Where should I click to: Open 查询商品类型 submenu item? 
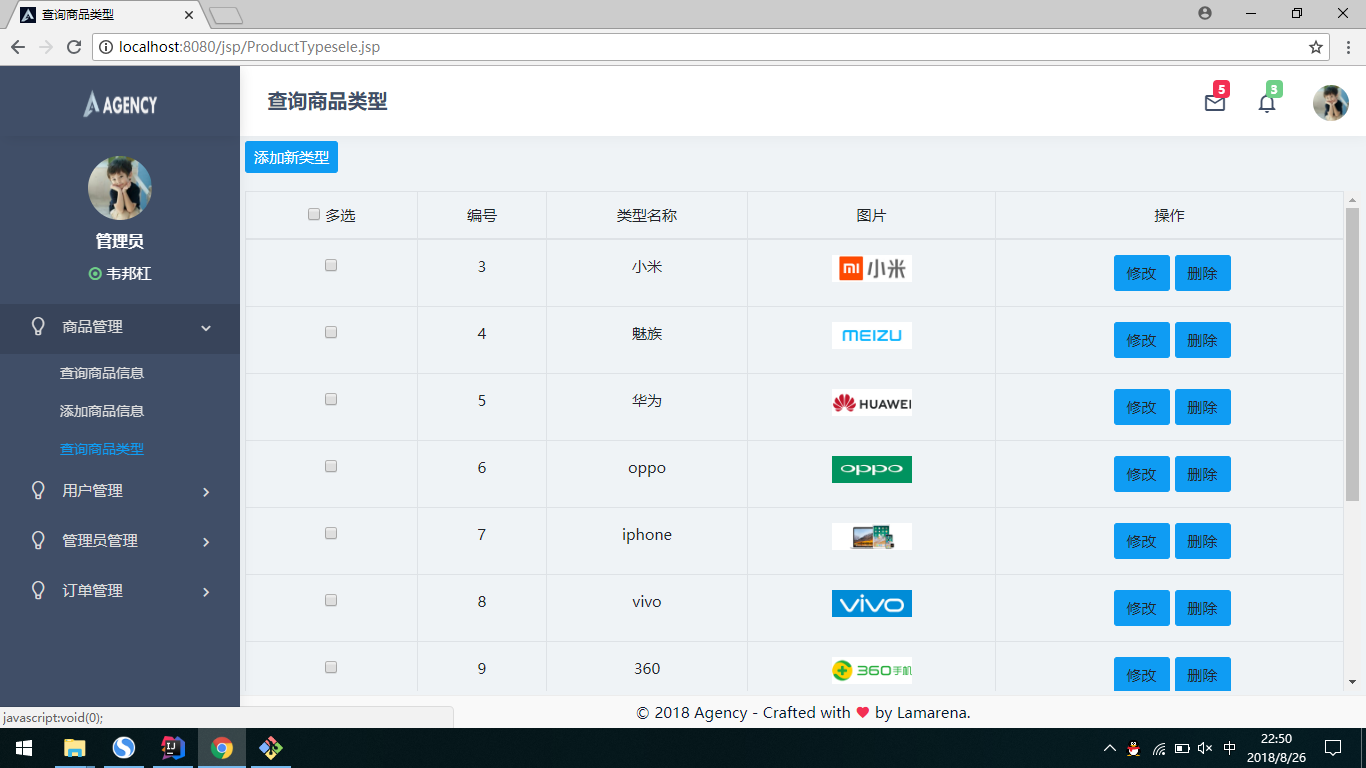tap(102, 449)
